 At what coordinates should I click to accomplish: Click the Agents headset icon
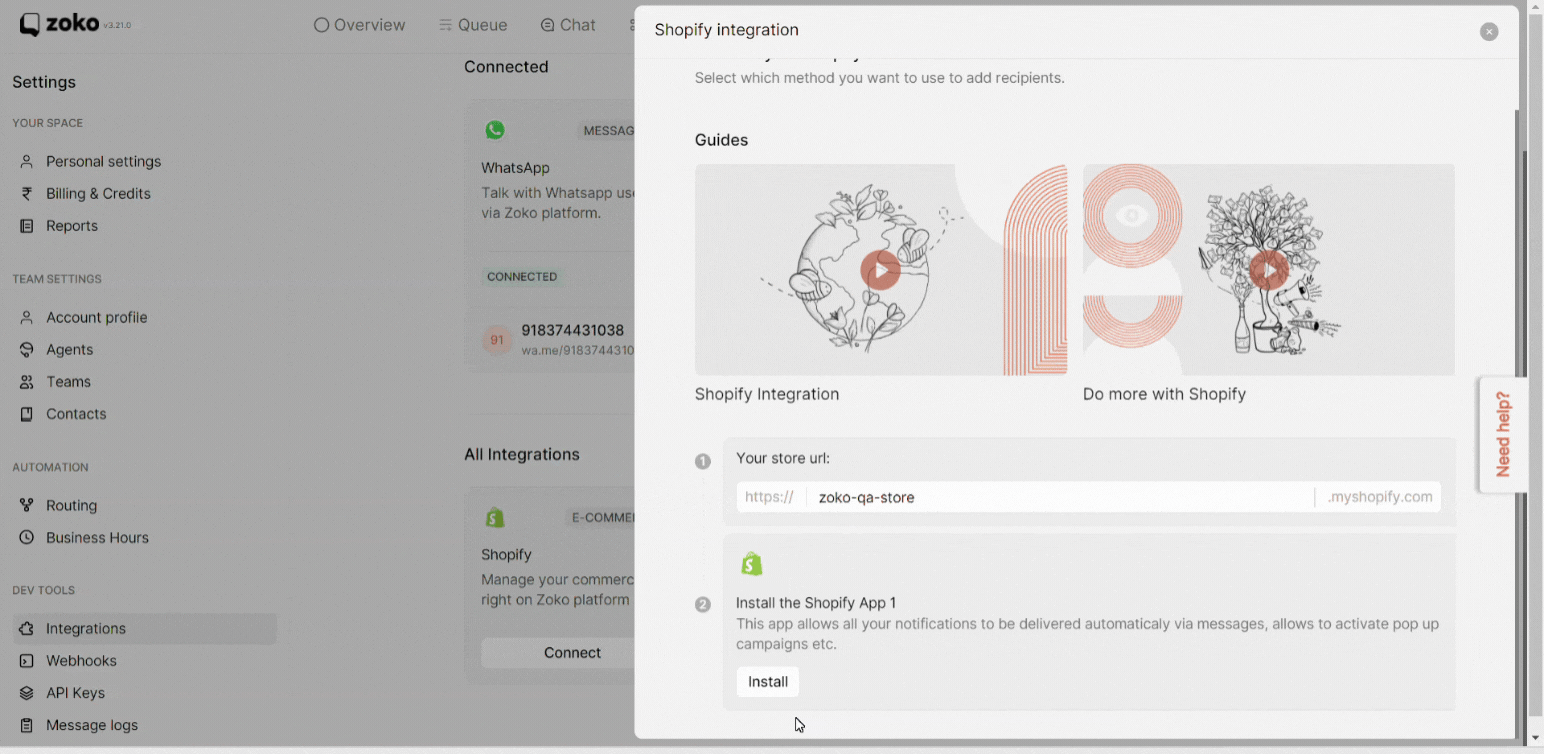click(27, 349)
